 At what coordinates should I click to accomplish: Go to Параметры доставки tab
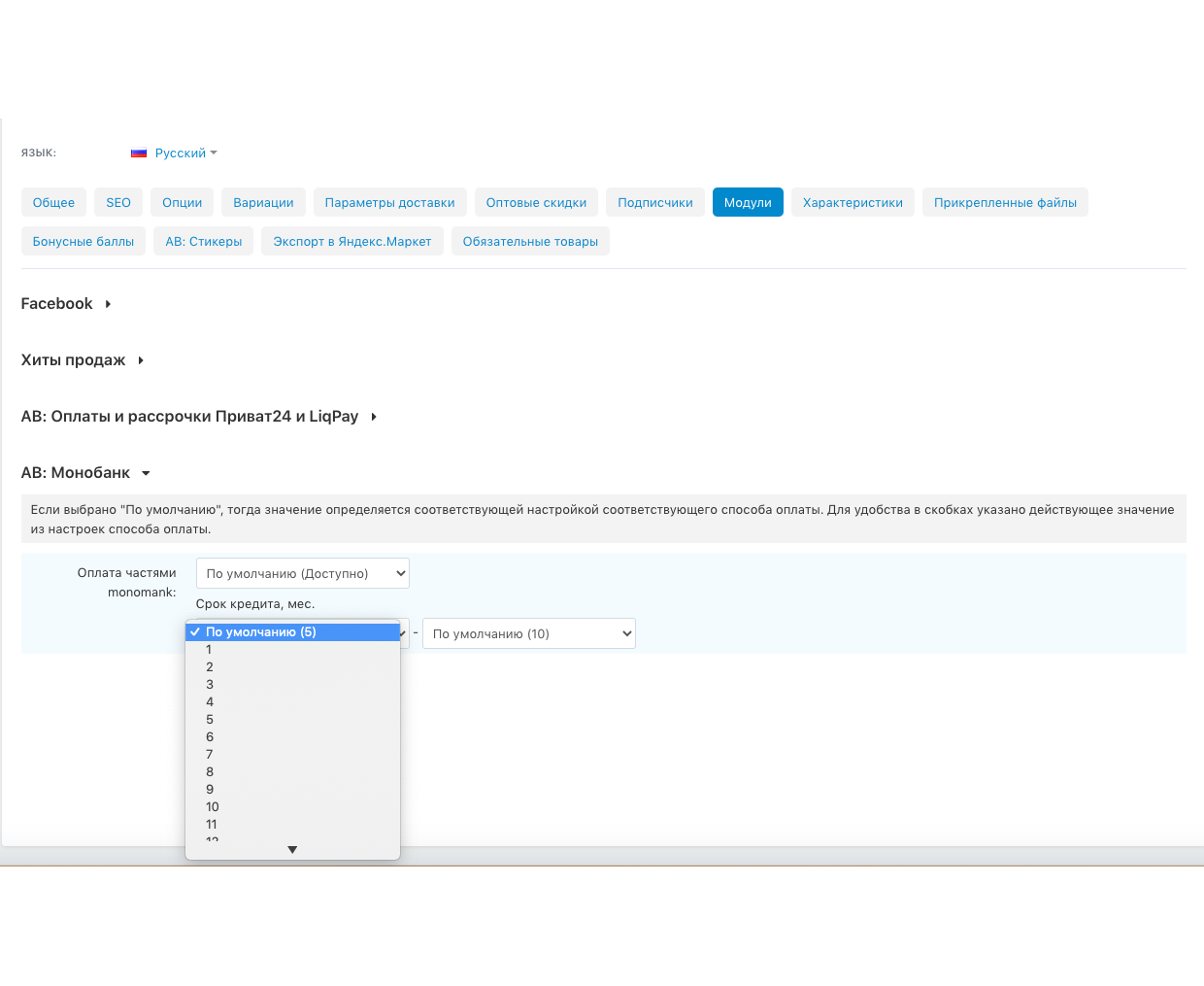(389, 202)
